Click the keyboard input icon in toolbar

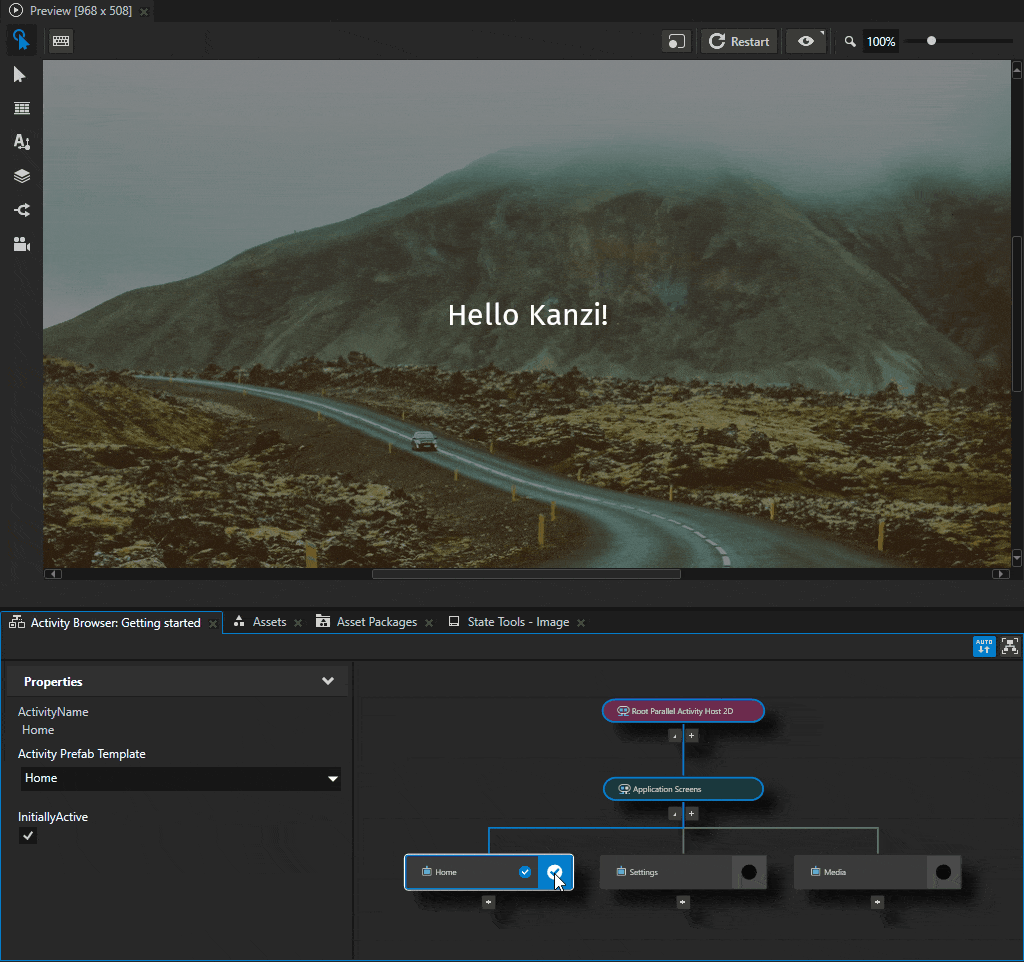pos(60,41)
